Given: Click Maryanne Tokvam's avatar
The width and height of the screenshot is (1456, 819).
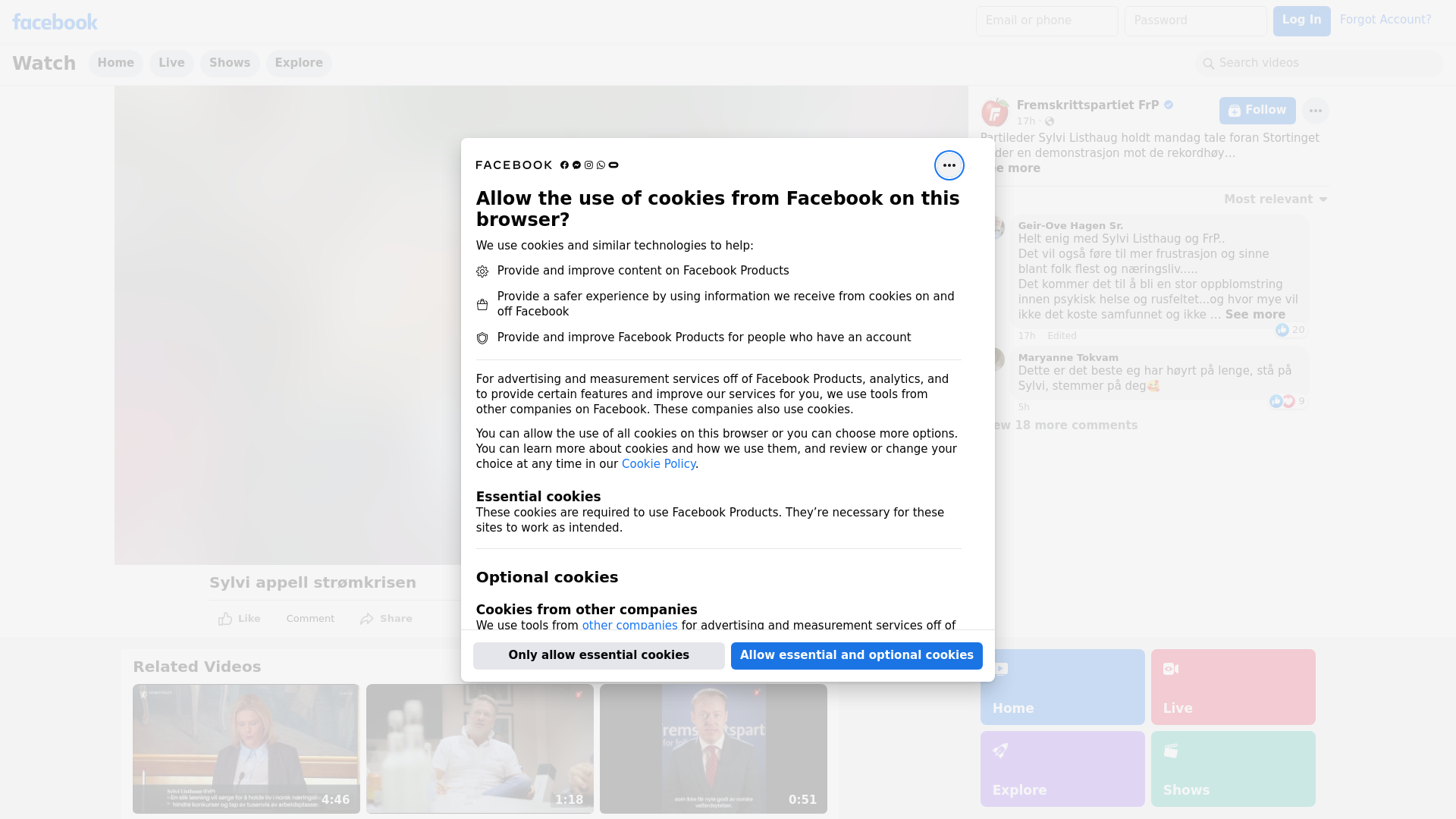Looking at the screenshot, I should [998, 359].
